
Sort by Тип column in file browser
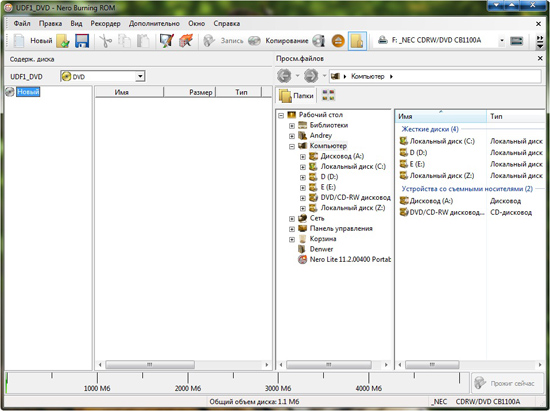tap(516, 116)
